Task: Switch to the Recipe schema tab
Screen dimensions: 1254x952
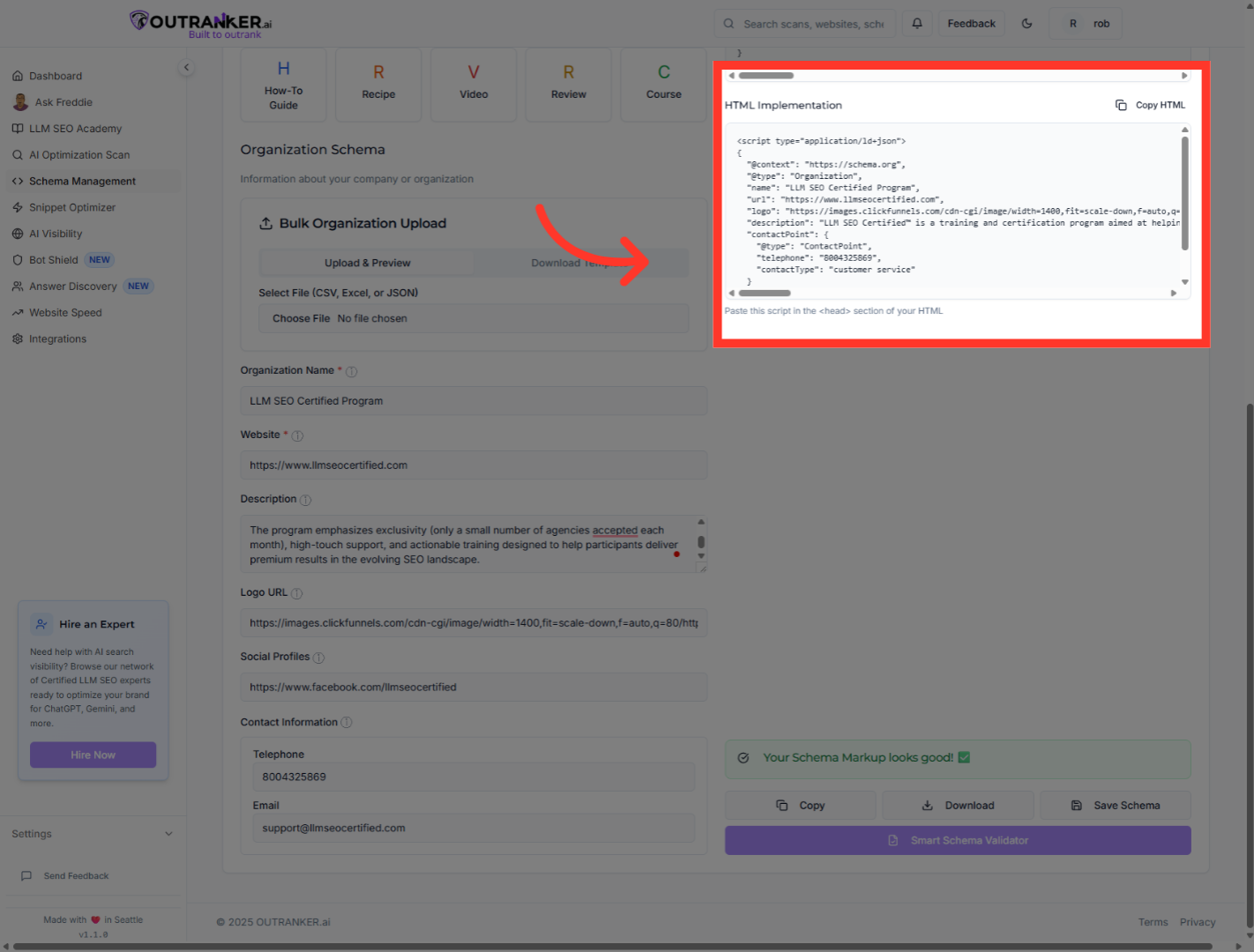Action: pyautogui.click(x=378, y=84)
